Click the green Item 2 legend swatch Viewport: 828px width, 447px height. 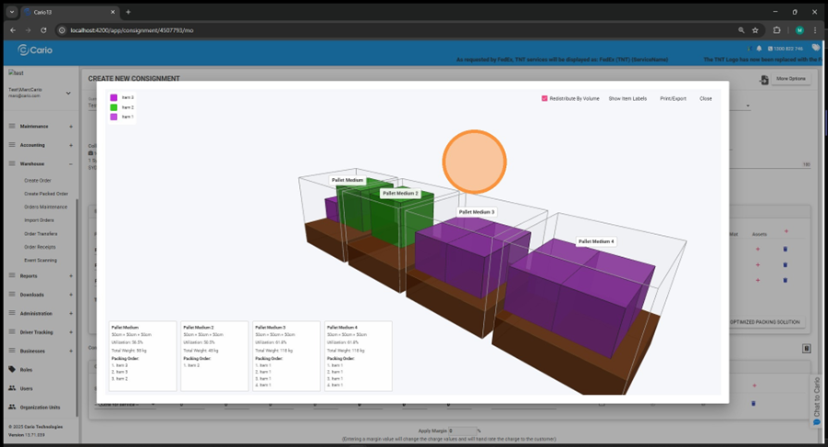coord(114,107)
